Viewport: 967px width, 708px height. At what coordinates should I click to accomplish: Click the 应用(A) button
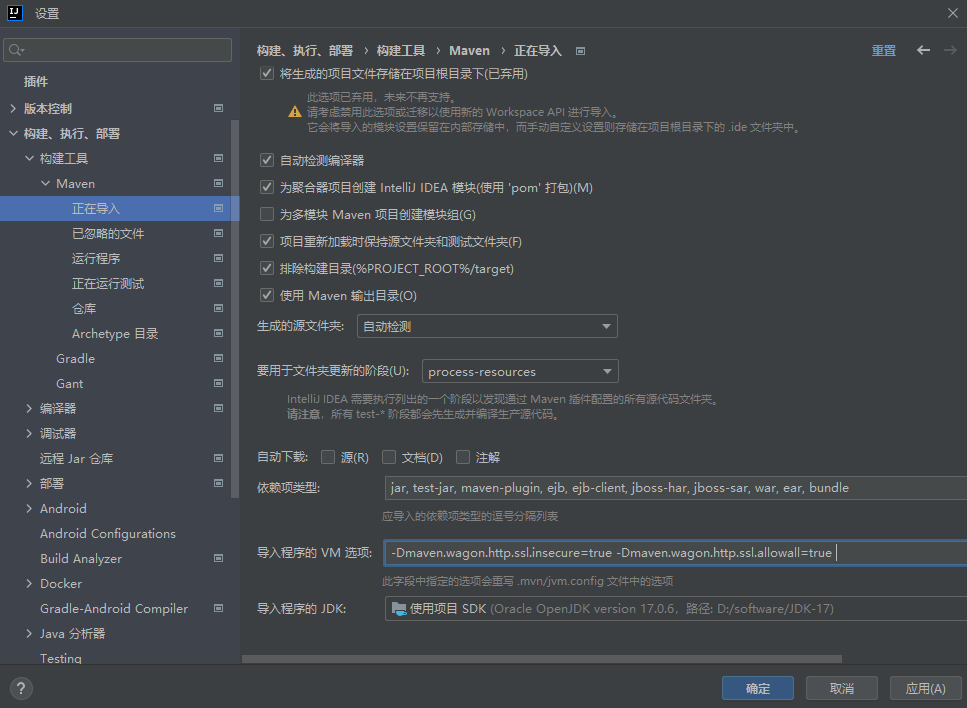click(x=925, y=688)
